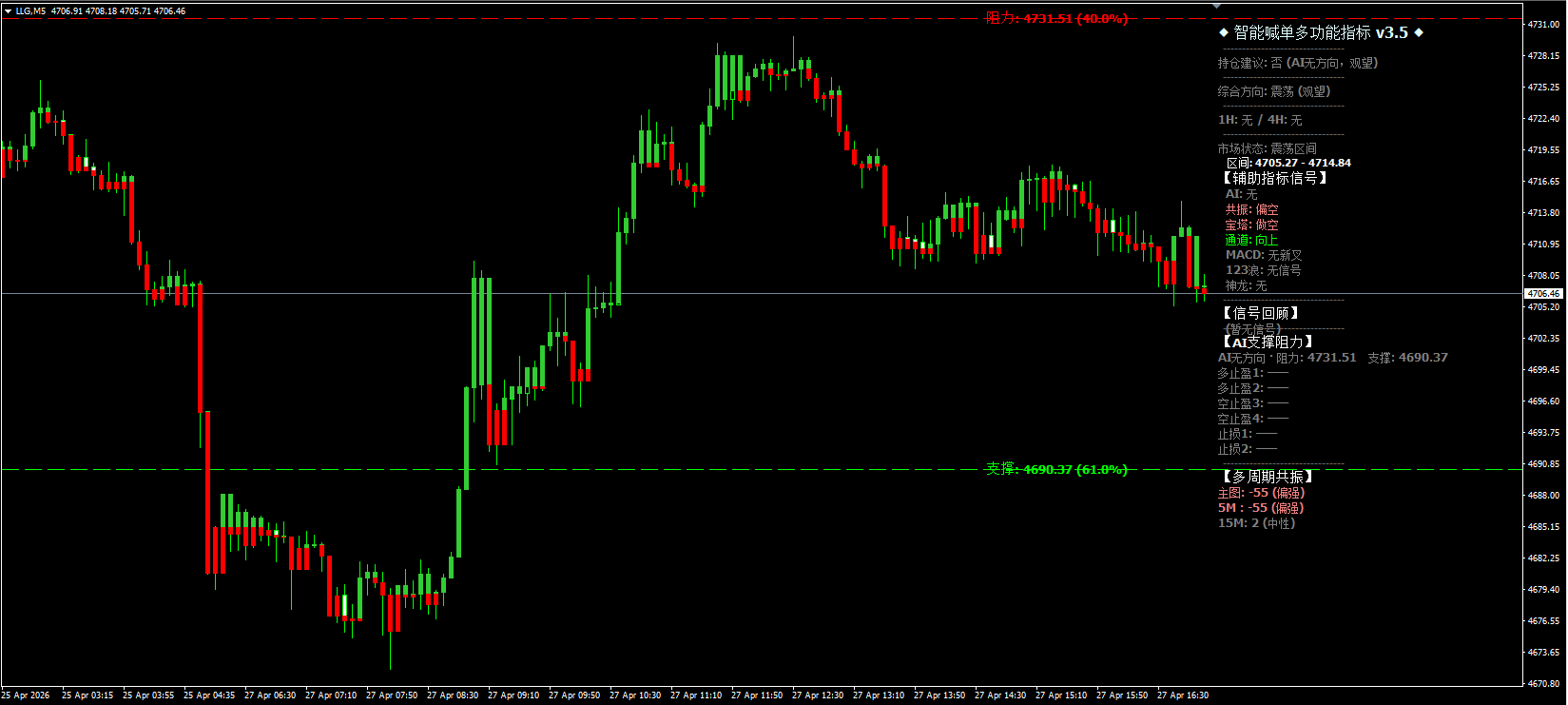This screenshot has width=1568, height=705.
Task: Click the 信号回顾 section header
Action: 1261,313
